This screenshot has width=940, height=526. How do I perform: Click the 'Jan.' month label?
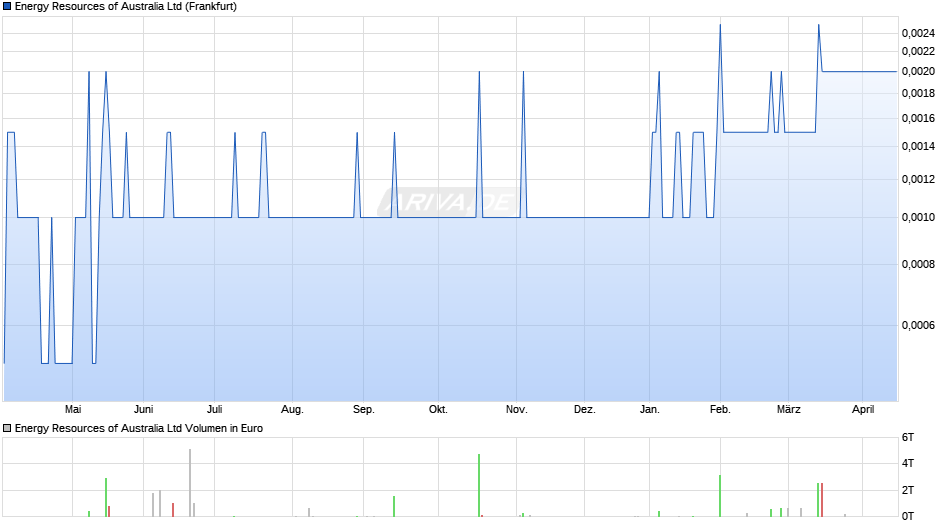(x=649, y=409)
